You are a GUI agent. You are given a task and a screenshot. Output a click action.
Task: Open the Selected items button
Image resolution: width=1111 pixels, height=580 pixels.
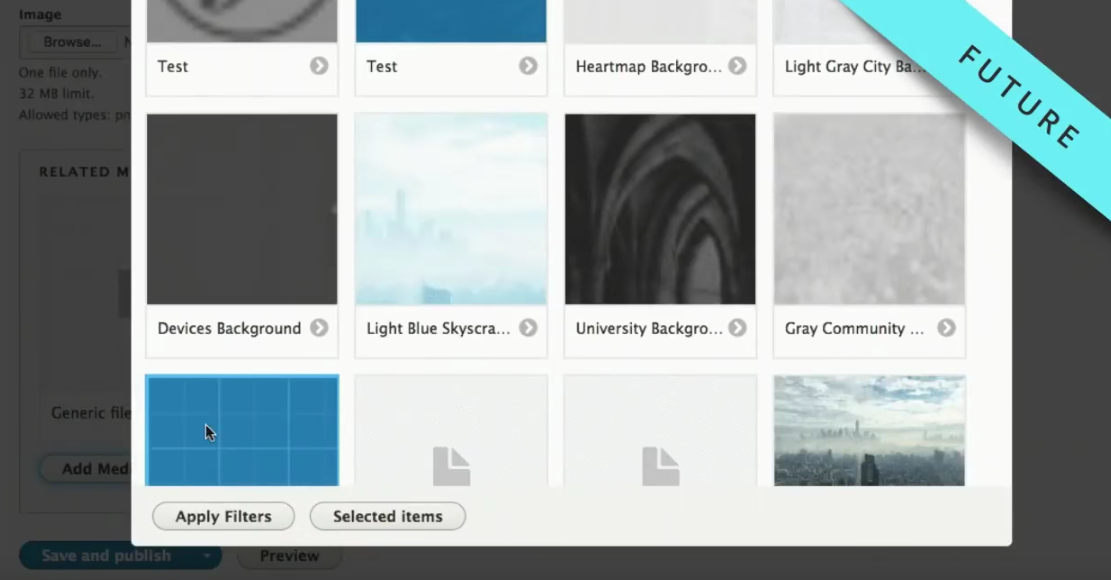388,516
